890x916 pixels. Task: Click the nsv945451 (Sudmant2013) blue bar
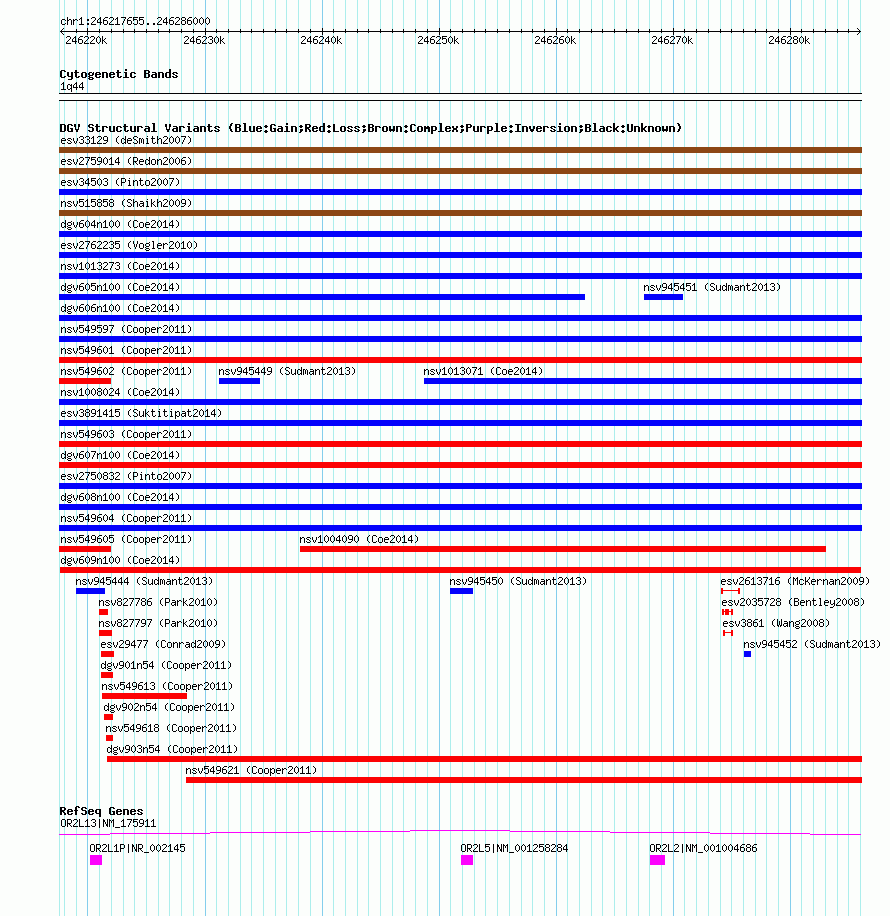663,297
